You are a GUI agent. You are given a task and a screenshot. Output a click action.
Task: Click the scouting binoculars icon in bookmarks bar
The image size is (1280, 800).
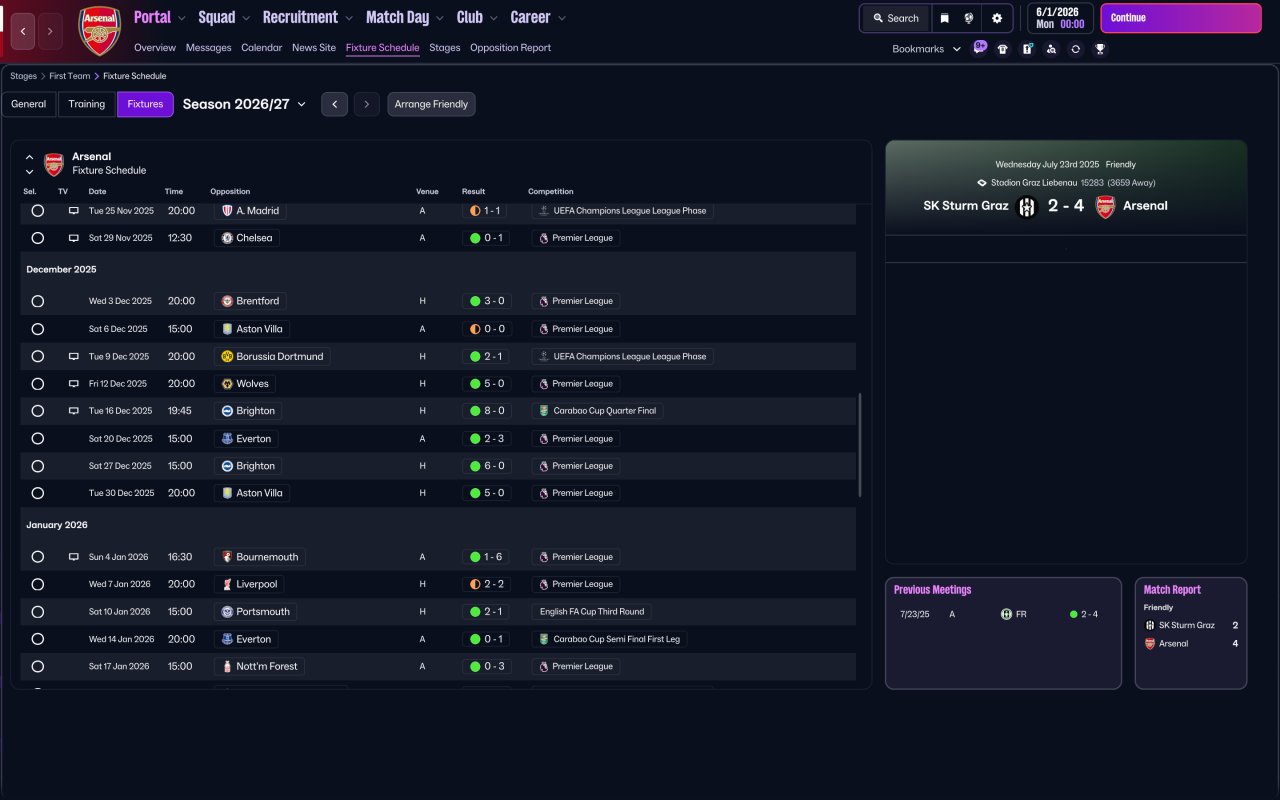coord(1051,49)
